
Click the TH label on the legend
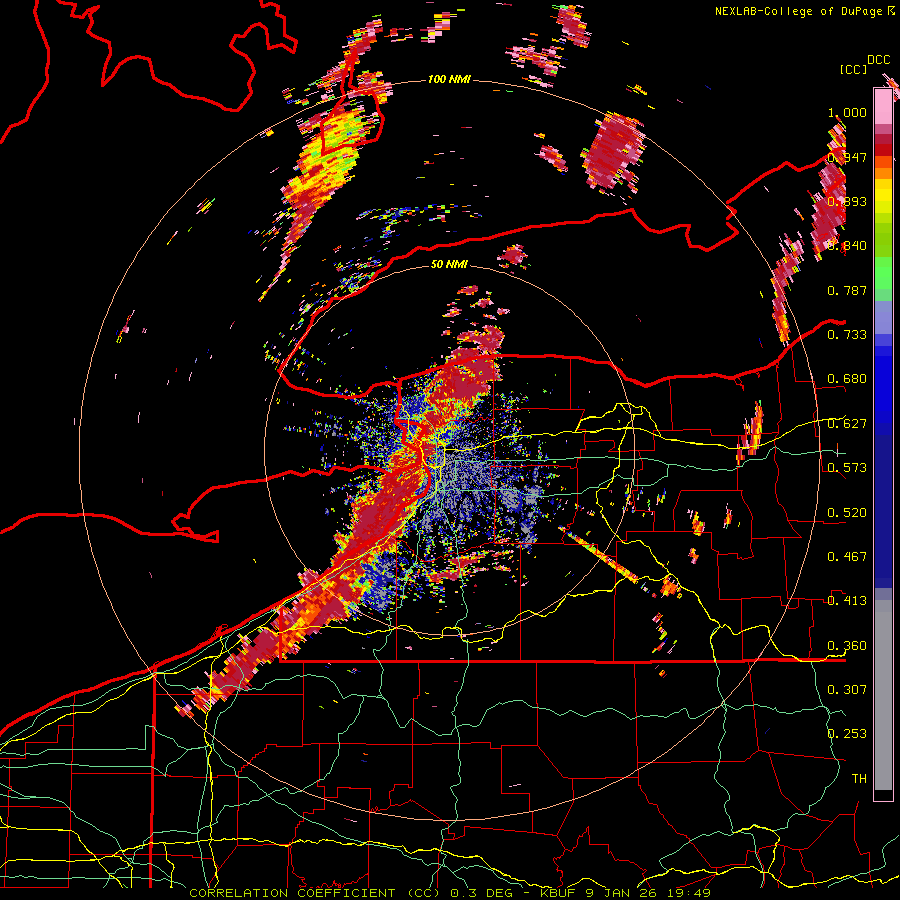859,779
